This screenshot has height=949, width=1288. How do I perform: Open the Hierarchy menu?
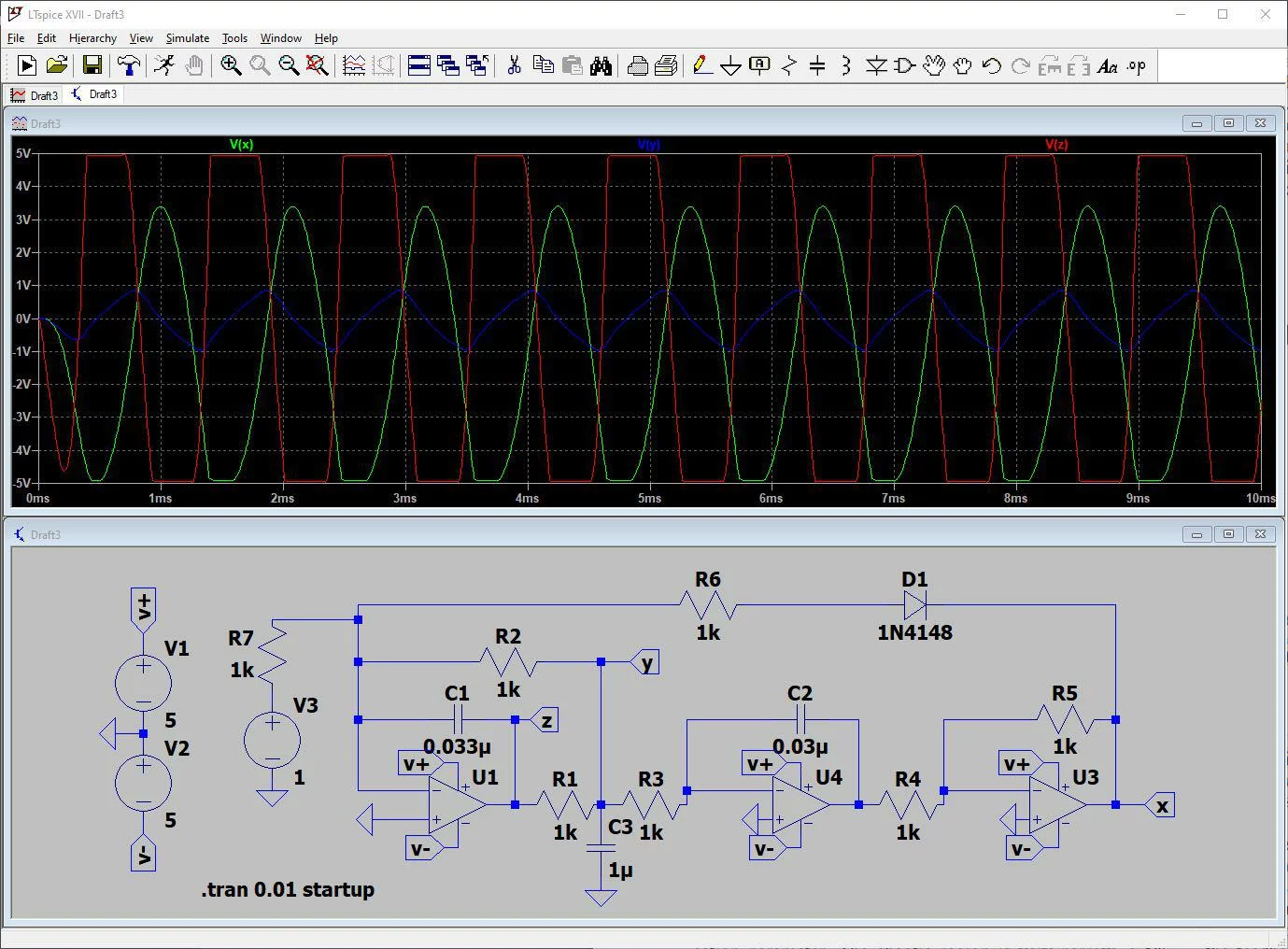click(x=92, y=38)
